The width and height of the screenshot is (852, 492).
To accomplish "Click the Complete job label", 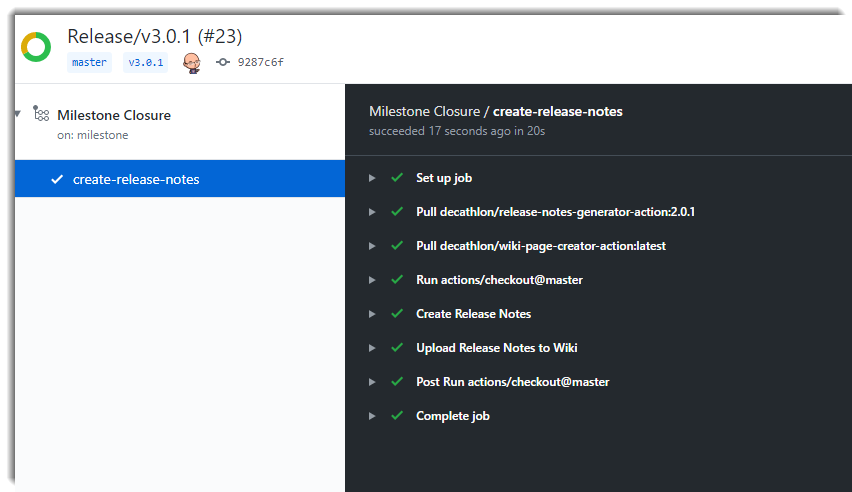I will point(453,416).
